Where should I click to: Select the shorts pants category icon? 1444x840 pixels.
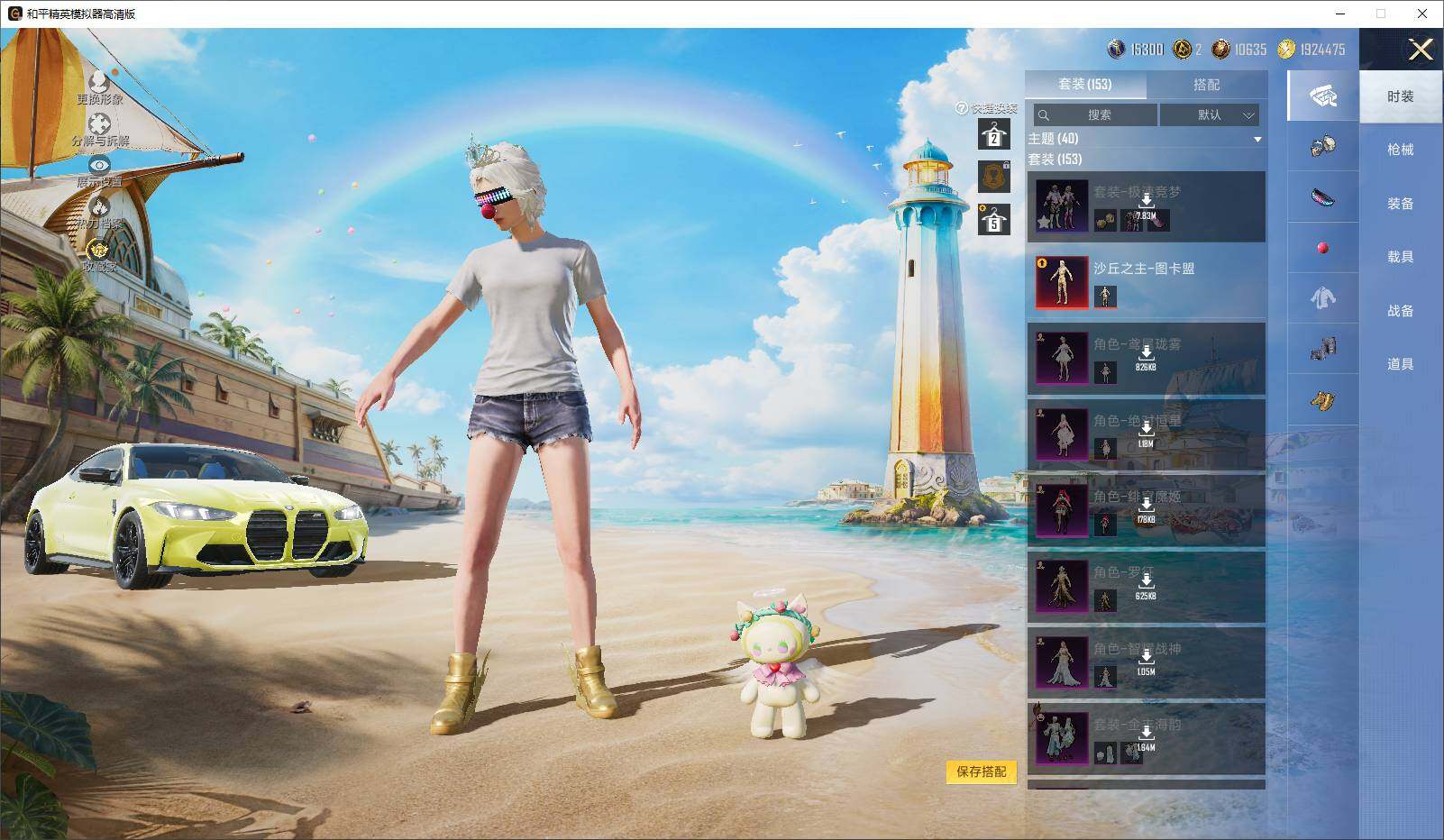[1322, 349]
